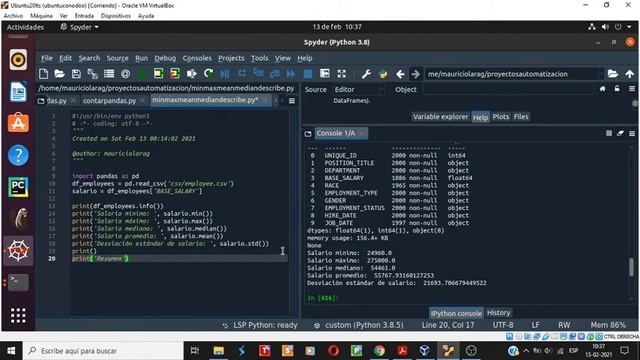Stop debugging with blue square
The image size is (640, 360).
308,74
